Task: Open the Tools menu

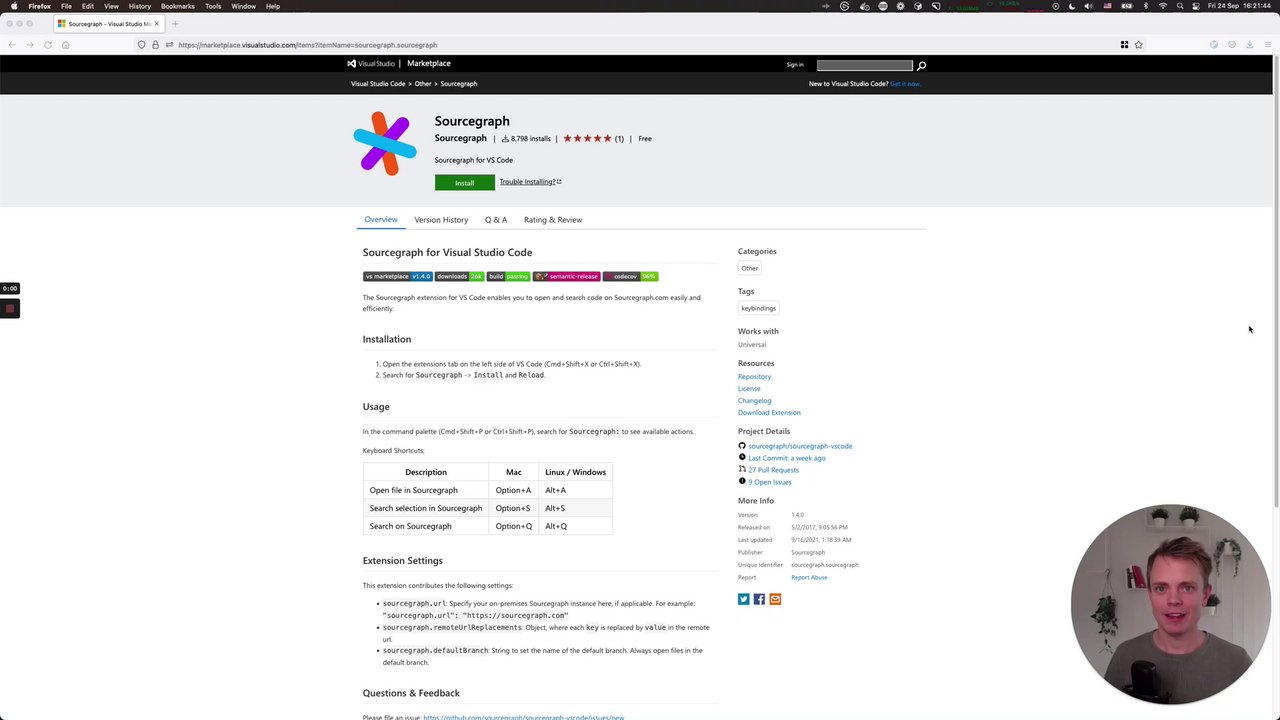Action: pos(213,6)
